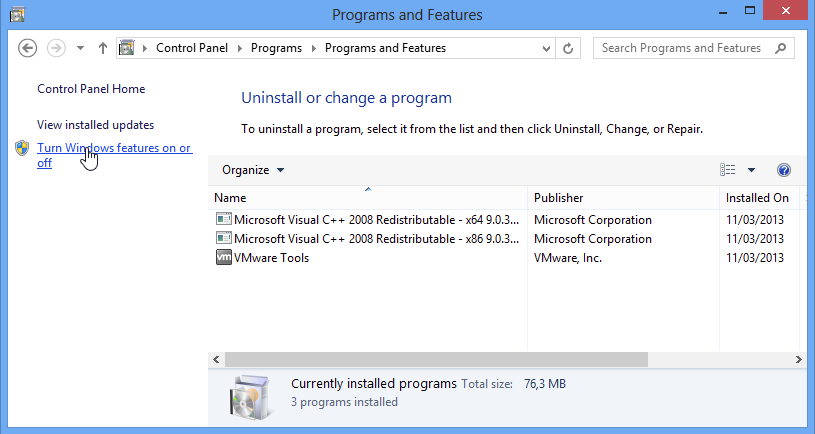Click the Back navigation arrow
The image size is (815, 434).
point(28,48)
